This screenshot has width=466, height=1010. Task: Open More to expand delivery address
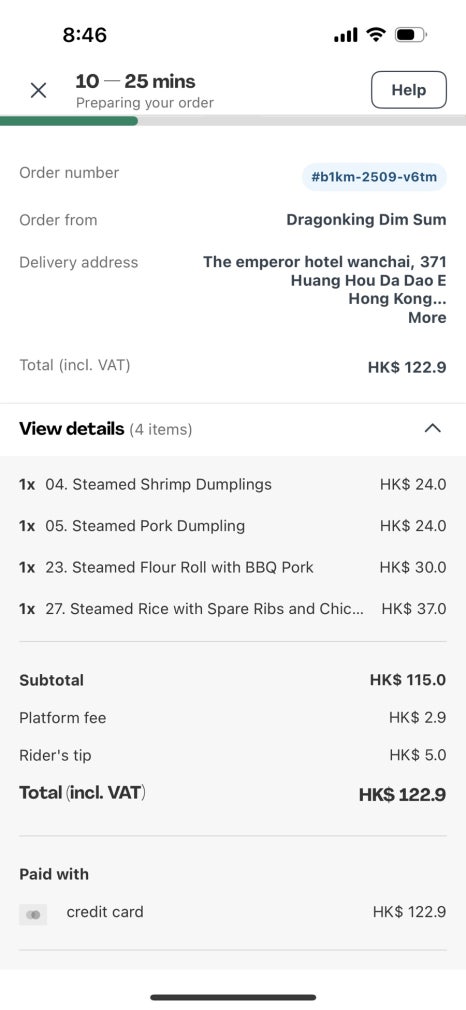427,318
